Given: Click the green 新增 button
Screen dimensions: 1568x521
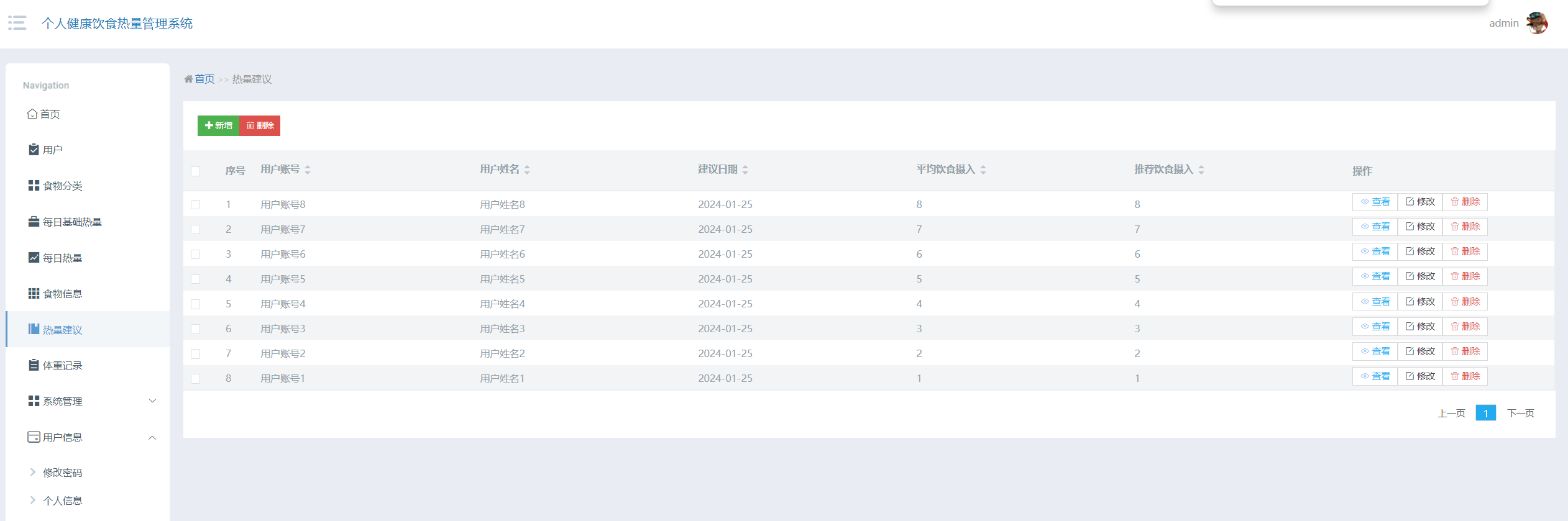Looking at the screenshot, I should (218, 125).
